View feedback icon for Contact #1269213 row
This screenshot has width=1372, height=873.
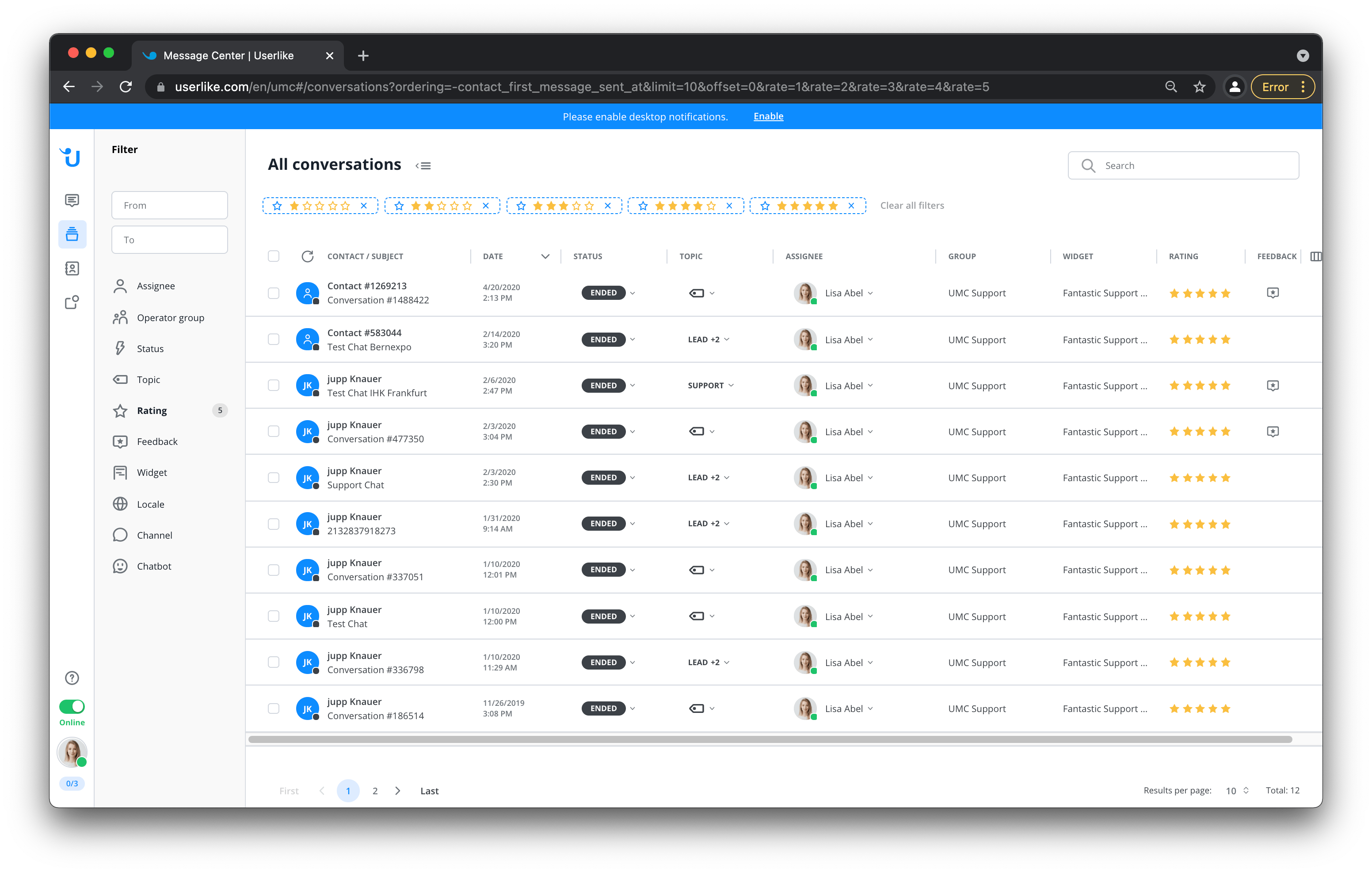(x=1272, y=292)
